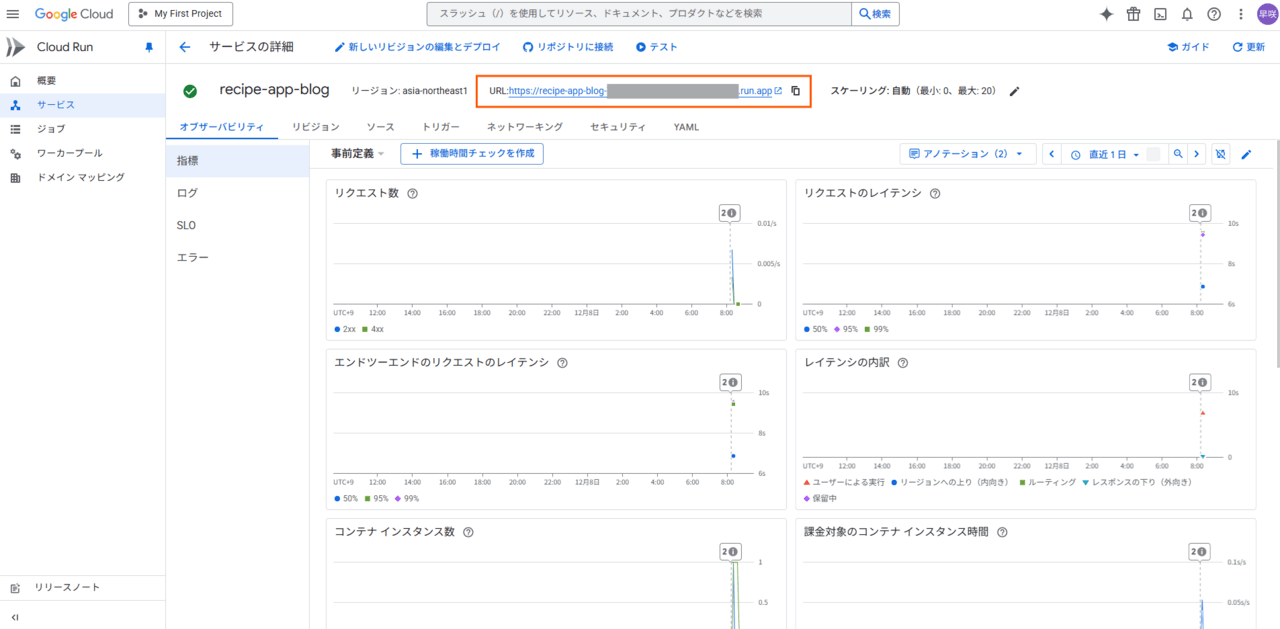Copy the service URL with the copy icon
This screenshot has width=1280, height=629.
tap(796, 91)
